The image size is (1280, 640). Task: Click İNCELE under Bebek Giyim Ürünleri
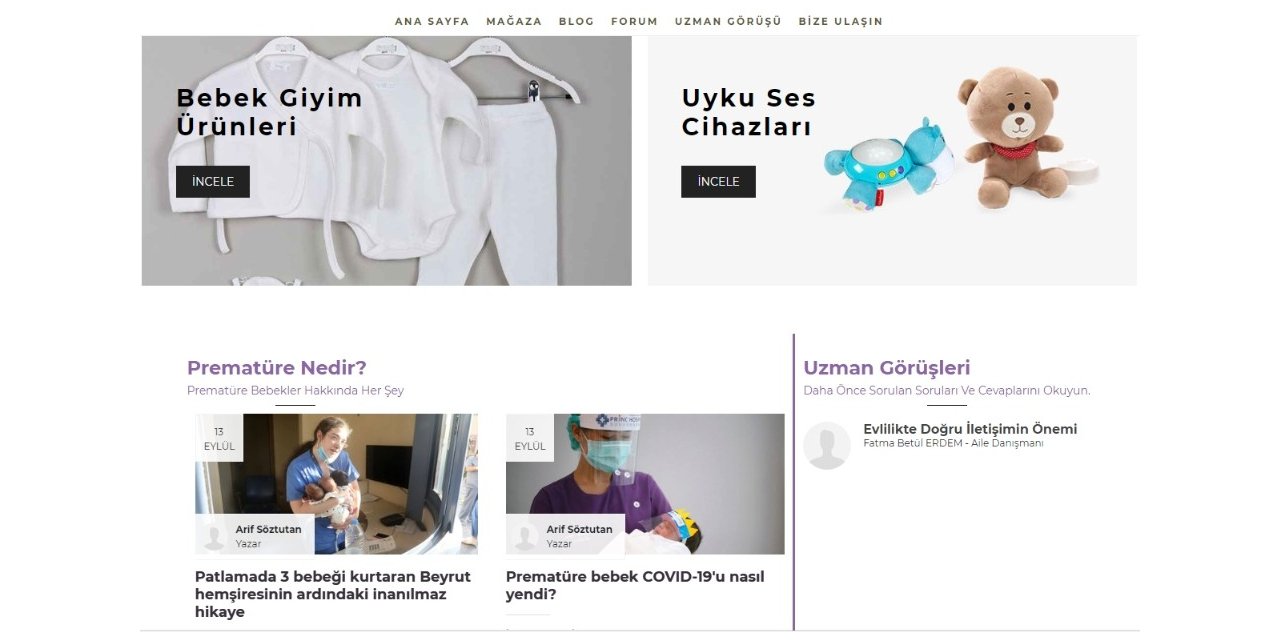tap(213, 182)
